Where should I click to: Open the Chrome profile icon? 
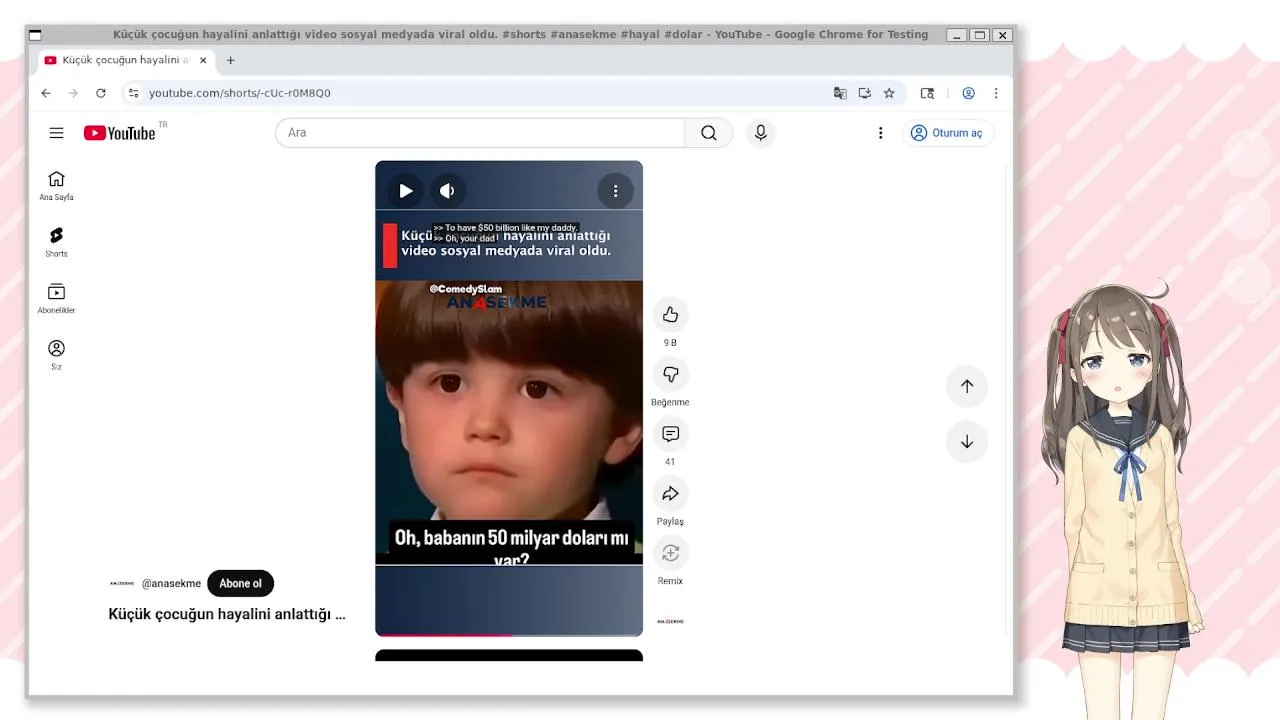click(x=968, y=93)
